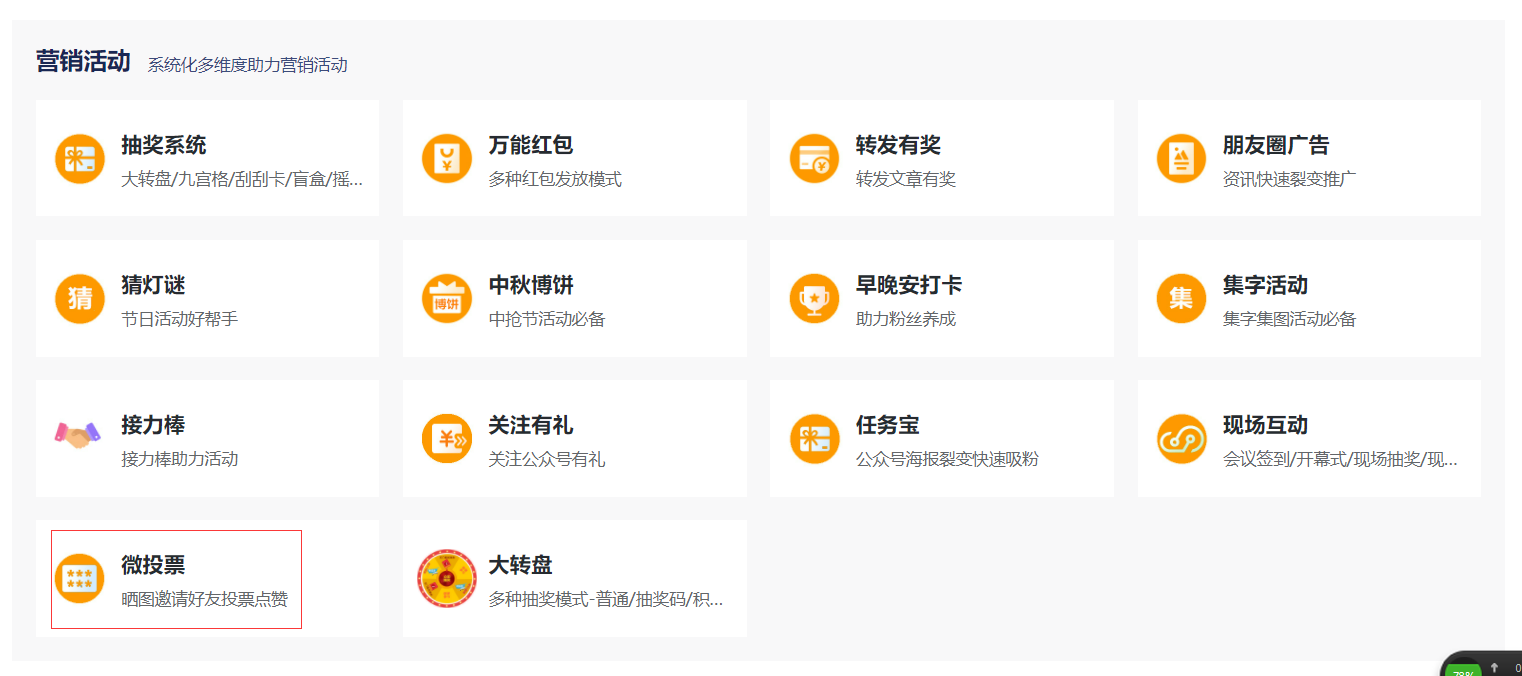Click description 公众号海报裂变快速吸粉
Viewport: 1522px width, 676px height.
click(x=947, y=460)
